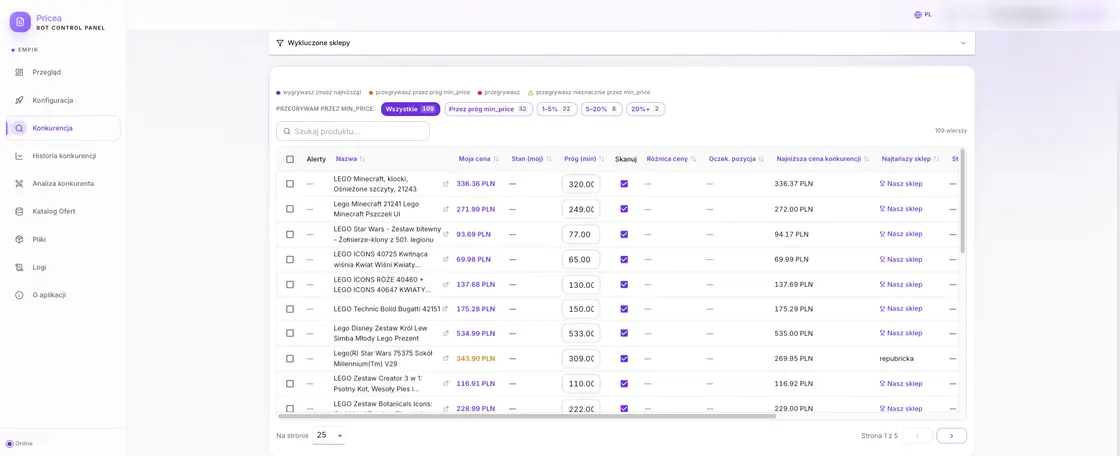Click the Szukaj produktu search field
Image resolution: width=1120 pixels, height=456 pixels.
353,132
